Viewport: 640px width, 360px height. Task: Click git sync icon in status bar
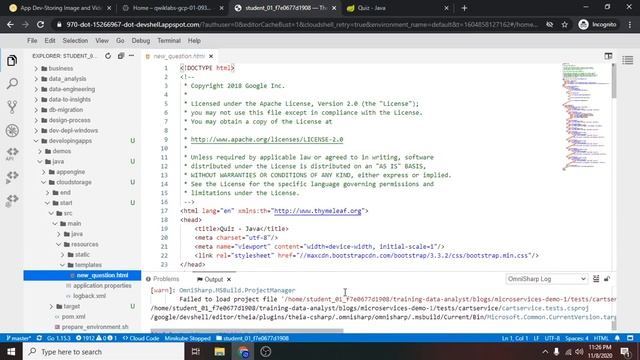39,338
